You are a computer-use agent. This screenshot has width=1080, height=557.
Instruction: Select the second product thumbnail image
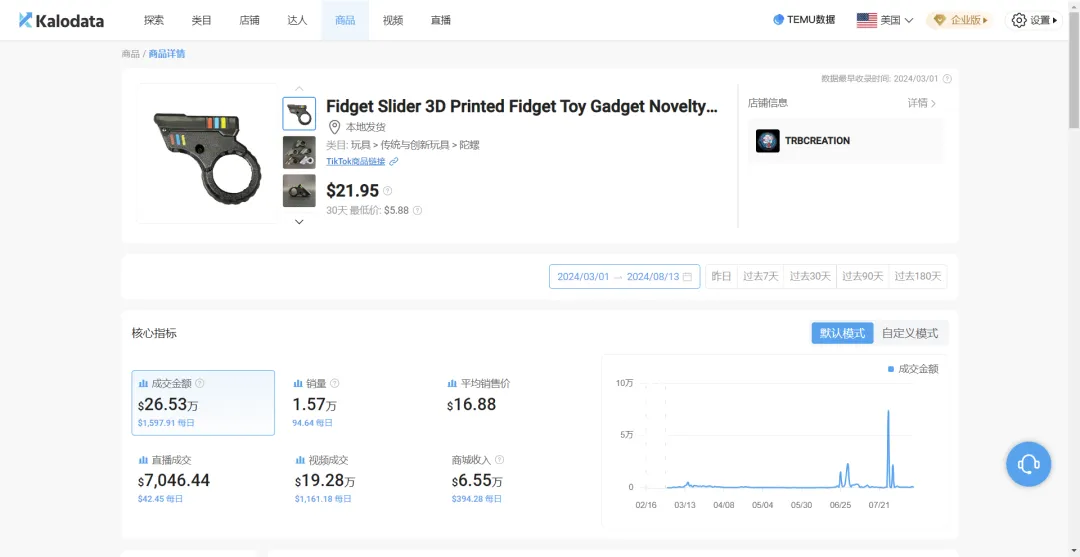[x=299, y=152]
